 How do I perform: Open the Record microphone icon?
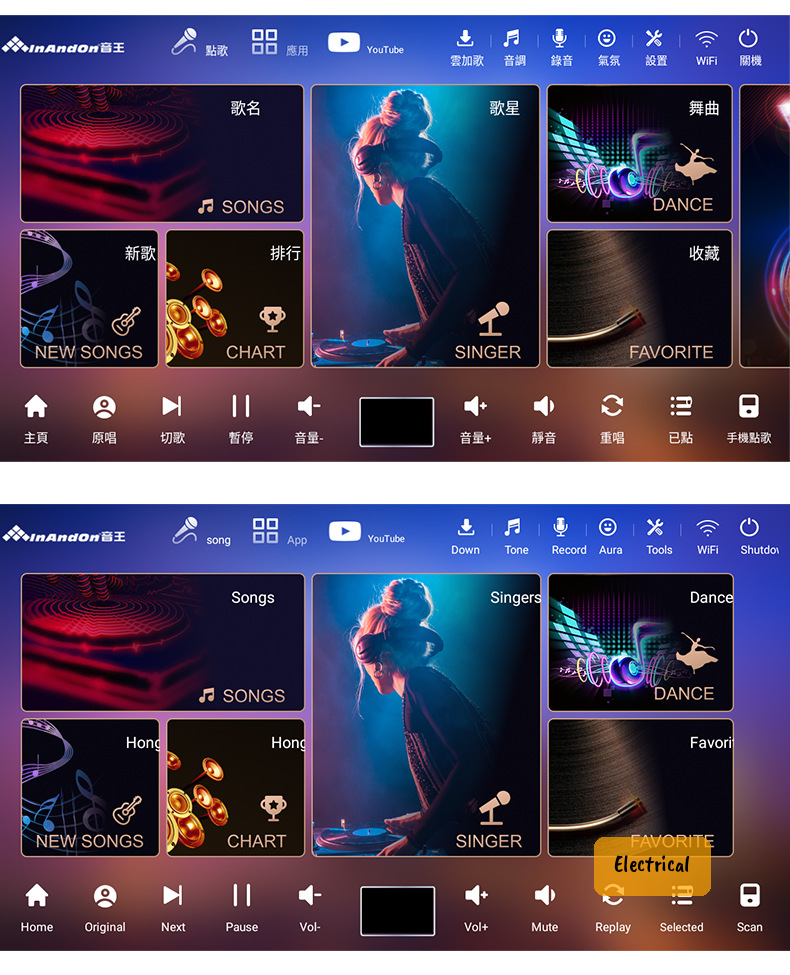561,528
